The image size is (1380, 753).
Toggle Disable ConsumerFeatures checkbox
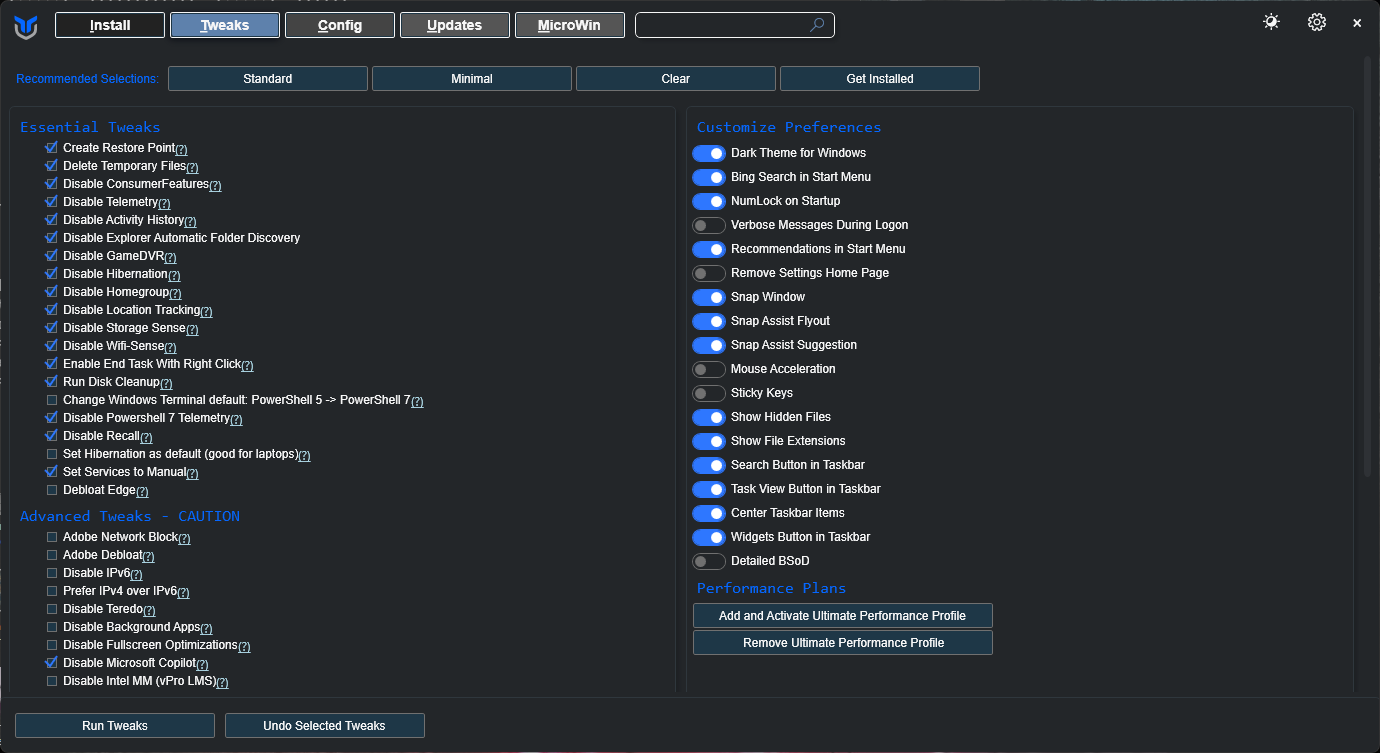click(x=52, y=184)
